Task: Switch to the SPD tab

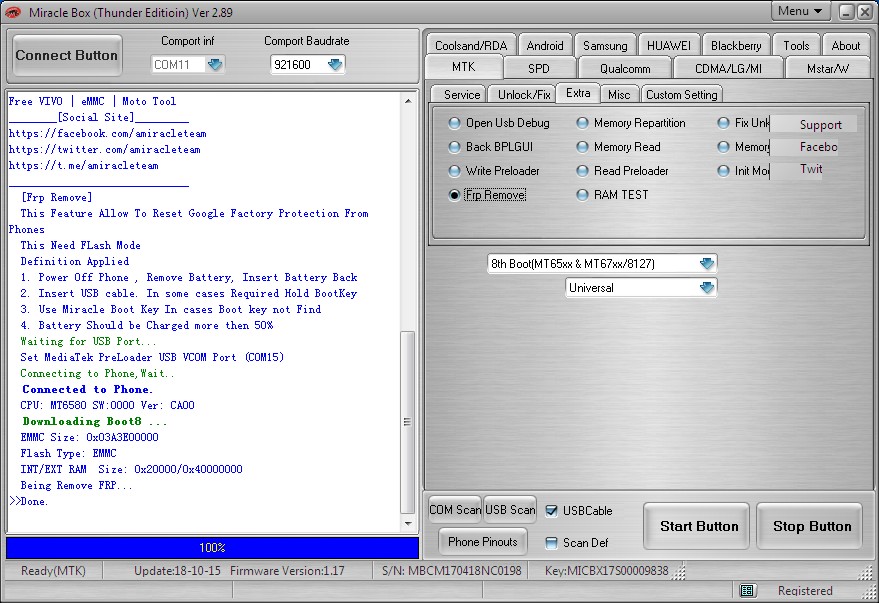Action: click(x=539, y=68)
